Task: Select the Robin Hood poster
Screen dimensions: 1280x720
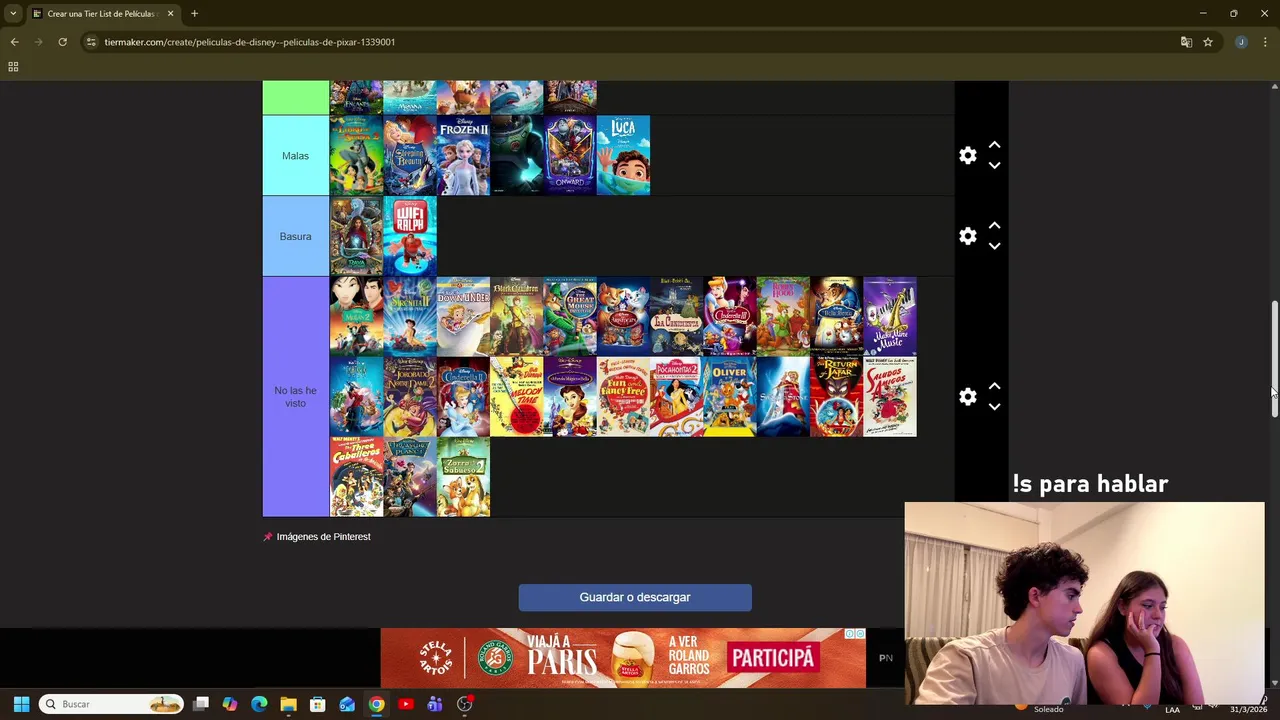Action: (x=783, y=316)
